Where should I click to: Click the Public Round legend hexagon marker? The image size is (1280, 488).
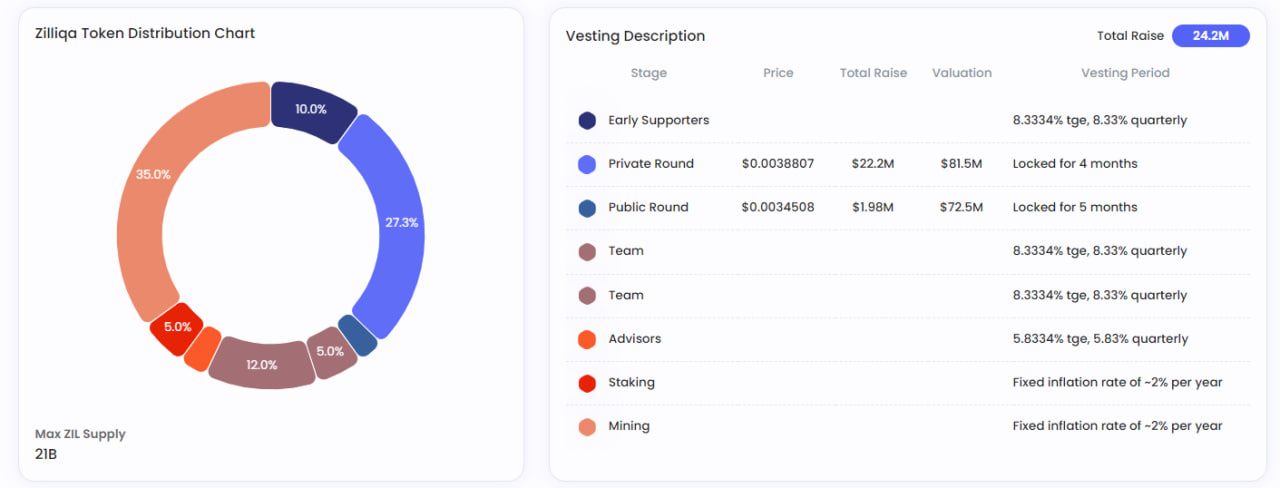(587, 208)
